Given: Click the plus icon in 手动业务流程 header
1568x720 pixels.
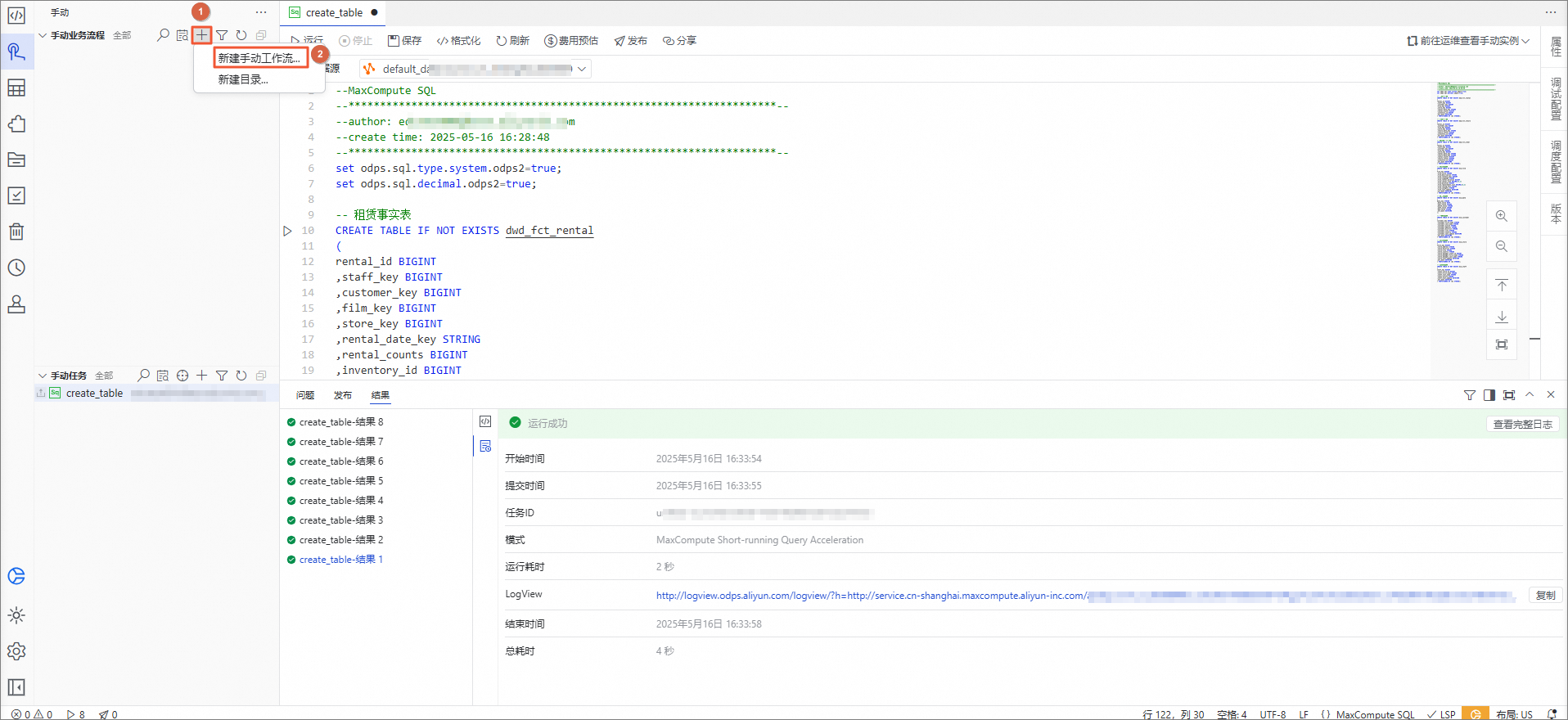Looking at the screenshot, I should pos(201,35).
